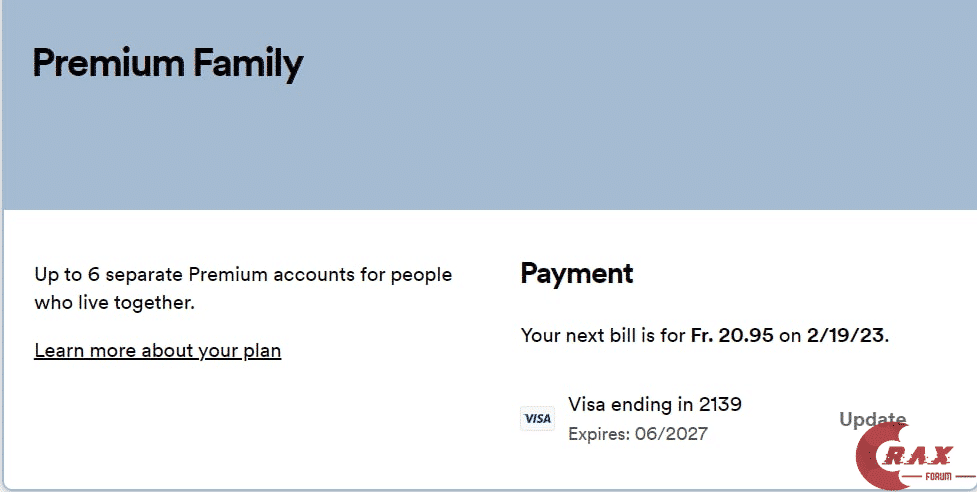Click the Premium Family heading
The width and height of the screenshot is (977, 492).
168,64
